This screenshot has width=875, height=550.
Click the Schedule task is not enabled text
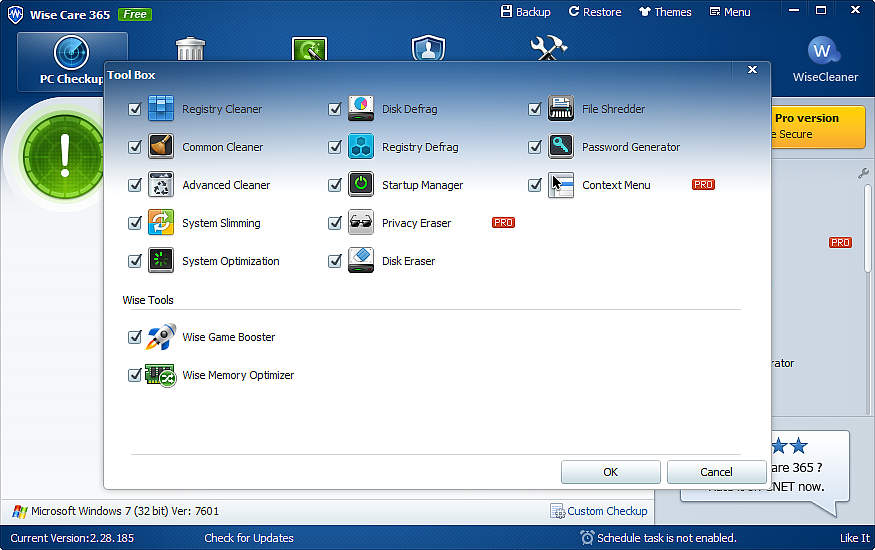[667, 538]
